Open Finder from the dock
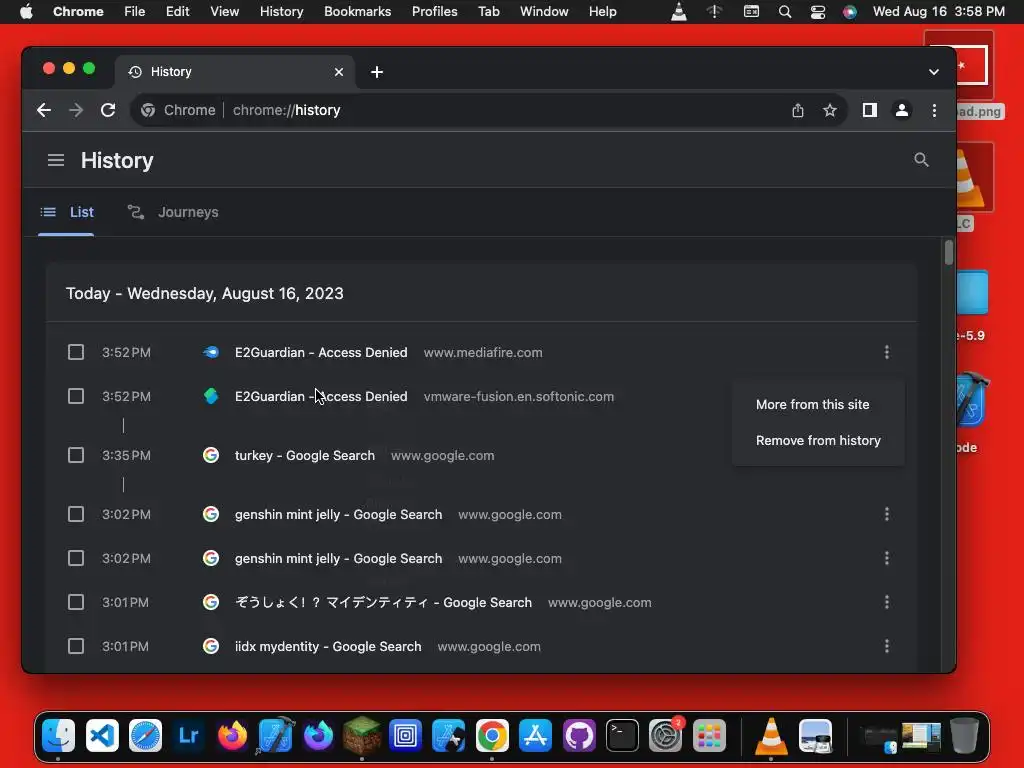Screen dimensions: 1024x768 [x=58, y=736]
